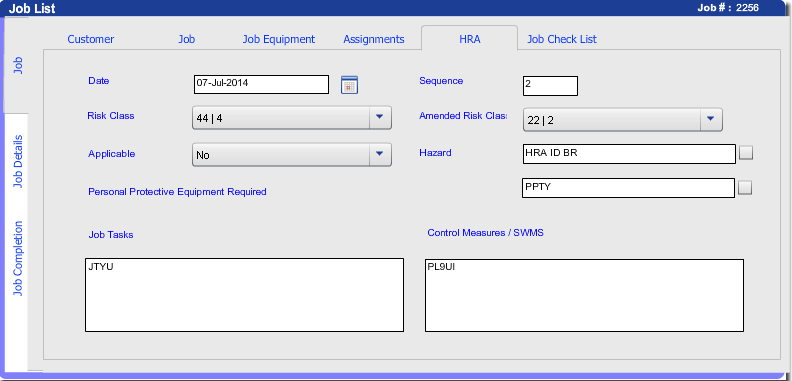
Task: Select the Assignments tab
Action: (x=374, y=39)
